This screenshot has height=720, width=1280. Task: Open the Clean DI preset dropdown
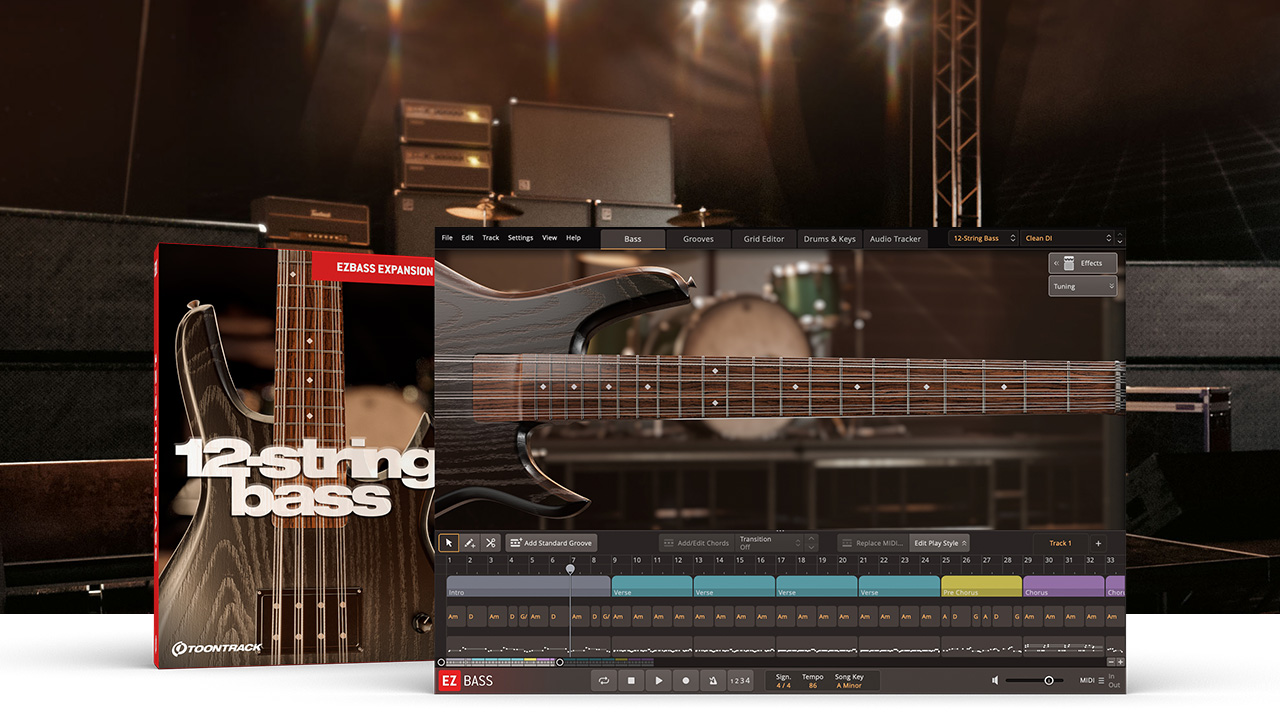(1067, 238)
